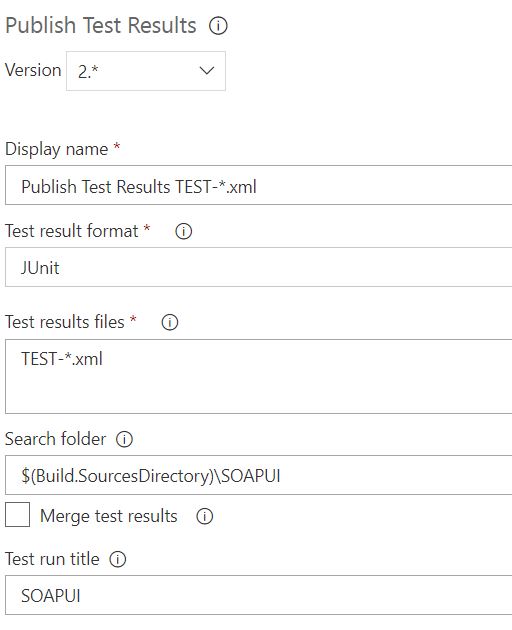This screenshot has width=512, height=630.
Task: Open the Test result format JUnit combo box
Action: [258, 267]
